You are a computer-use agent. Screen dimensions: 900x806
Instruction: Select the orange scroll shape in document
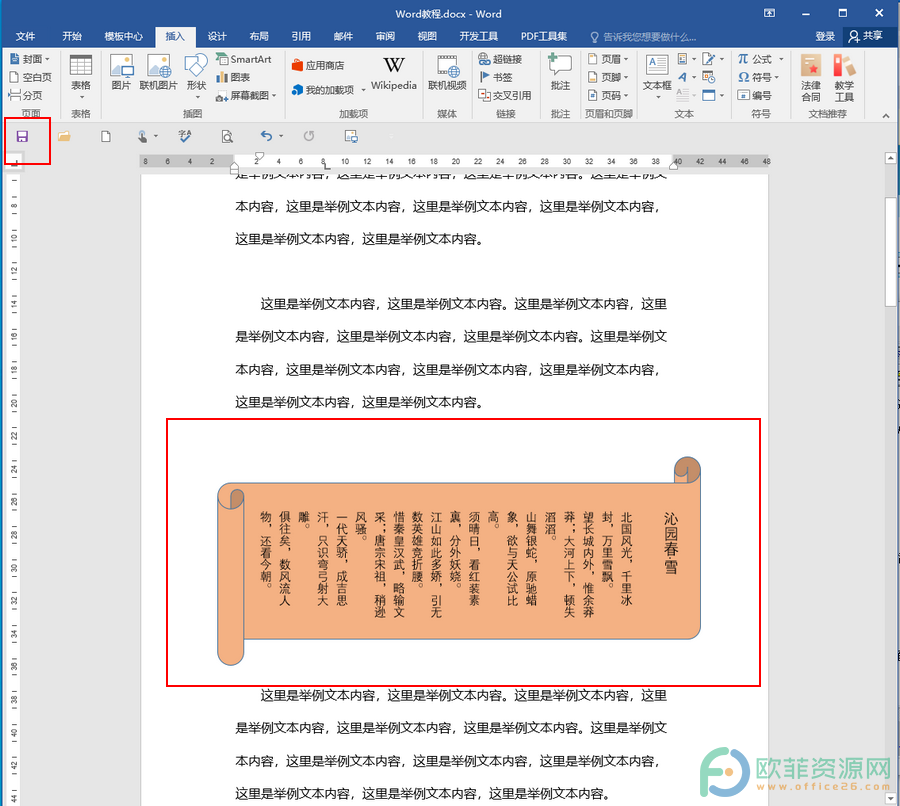tap(459, 560)
